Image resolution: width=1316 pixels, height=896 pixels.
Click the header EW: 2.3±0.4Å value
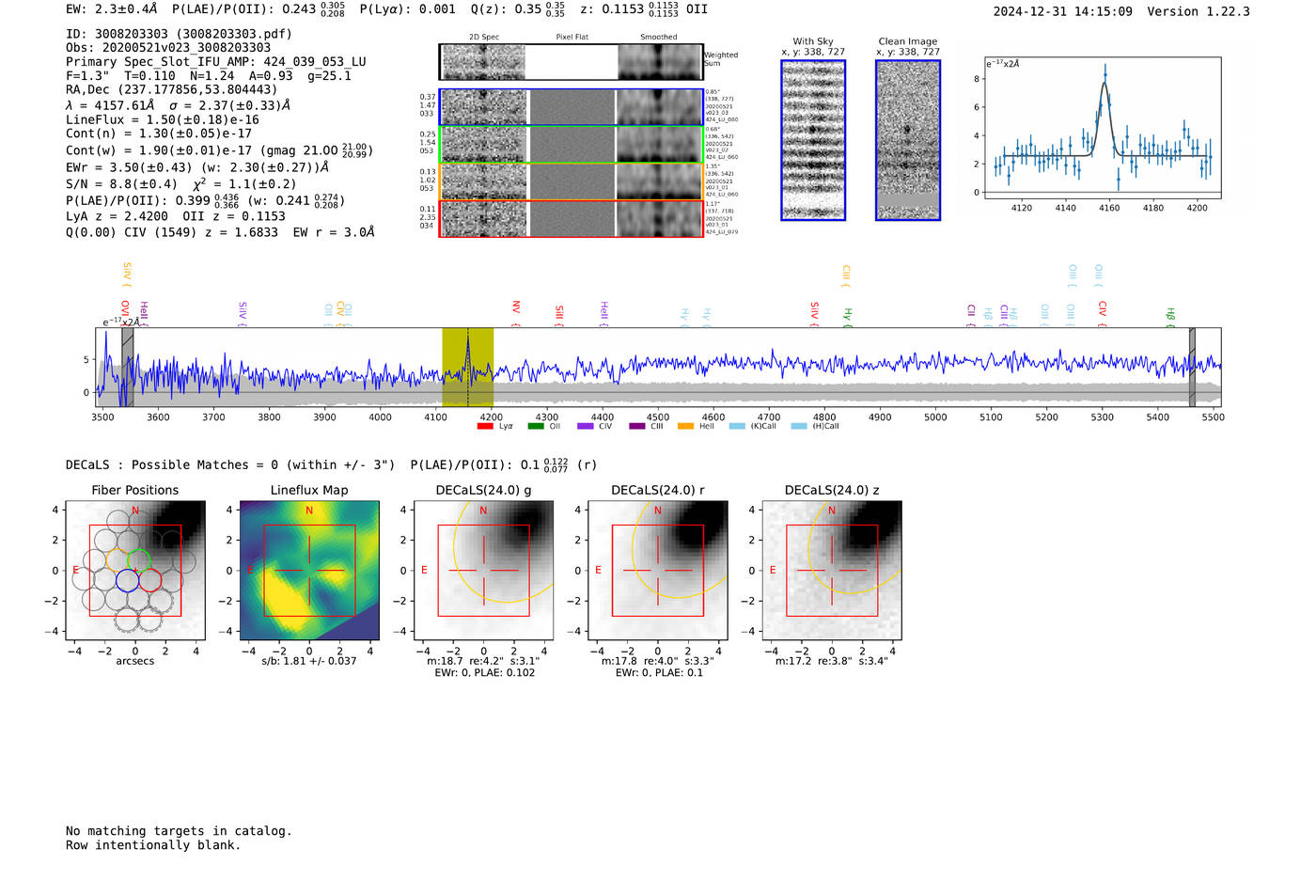coord(112,9)
